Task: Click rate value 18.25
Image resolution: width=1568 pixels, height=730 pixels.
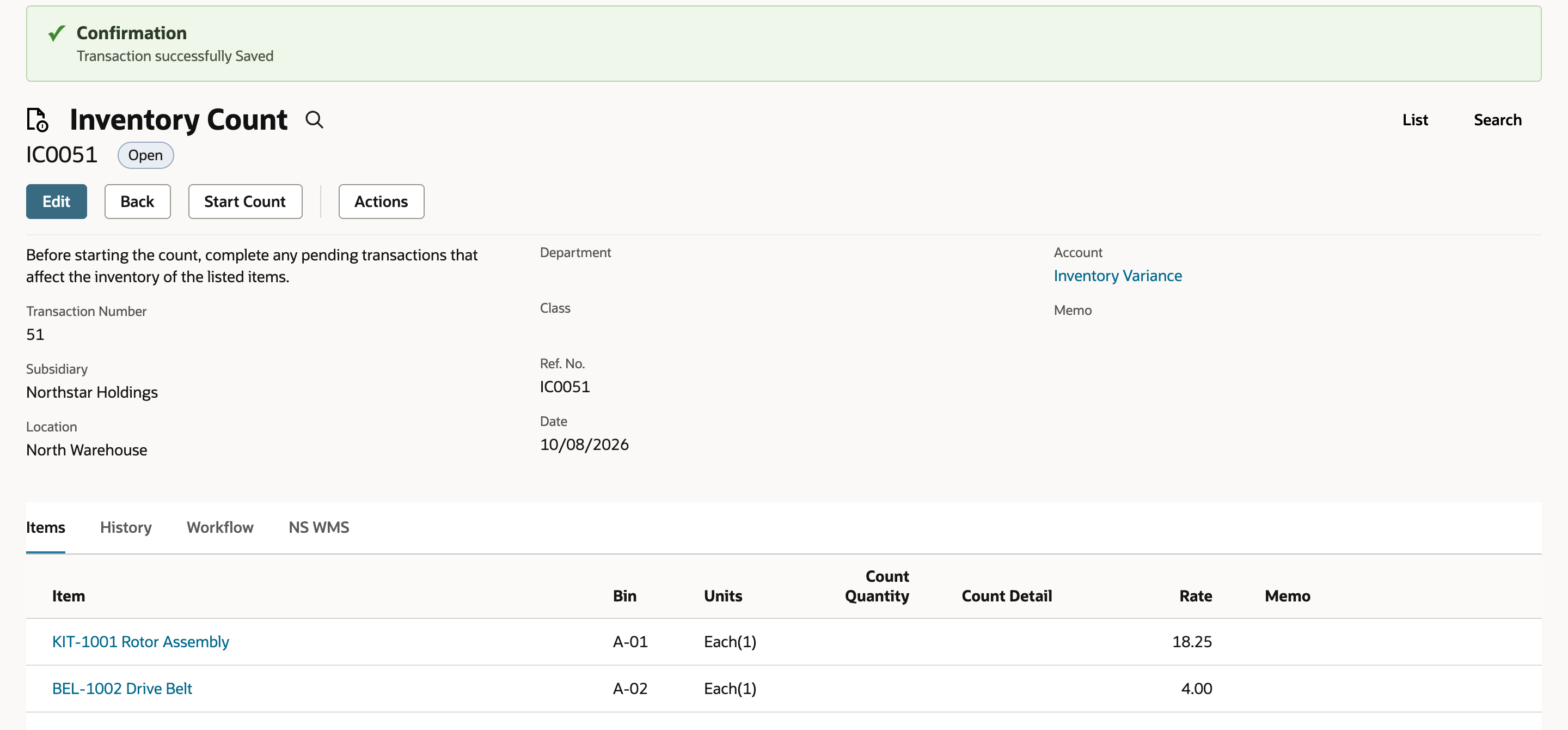Action: [x=1192, y=642]
